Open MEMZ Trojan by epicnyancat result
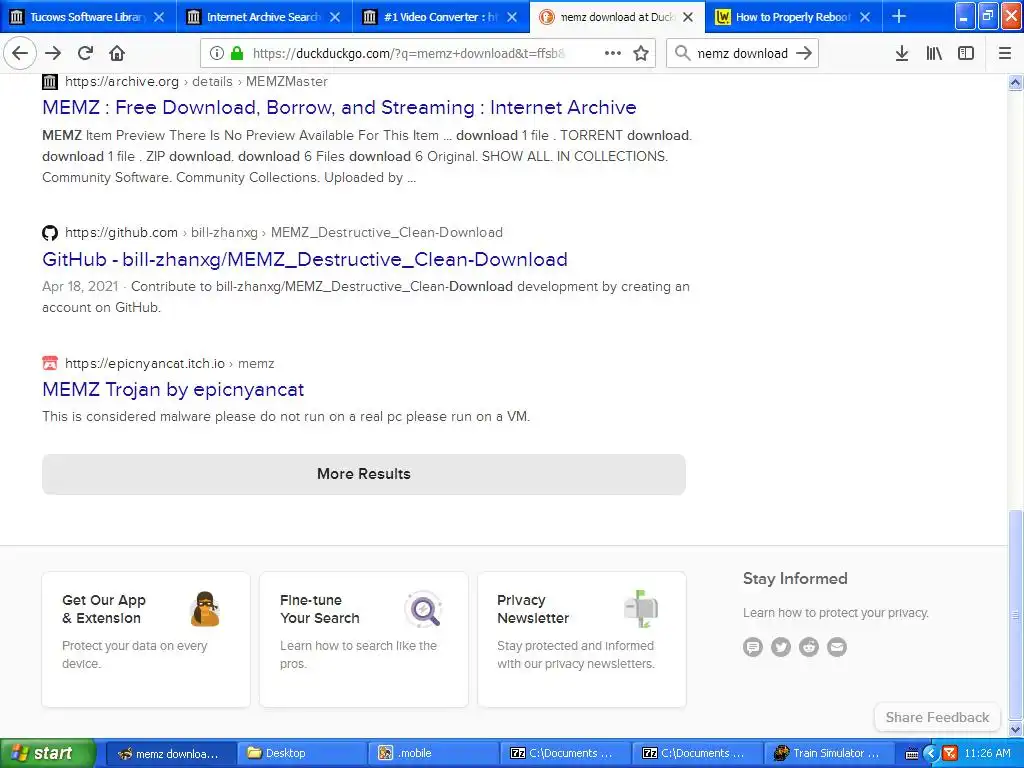The image size is (1024, 768). click(x=173, y=389)
